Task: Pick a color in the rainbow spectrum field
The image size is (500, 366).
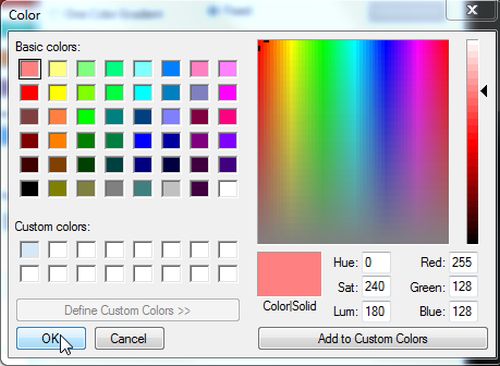Action: (x=353, y=142)
